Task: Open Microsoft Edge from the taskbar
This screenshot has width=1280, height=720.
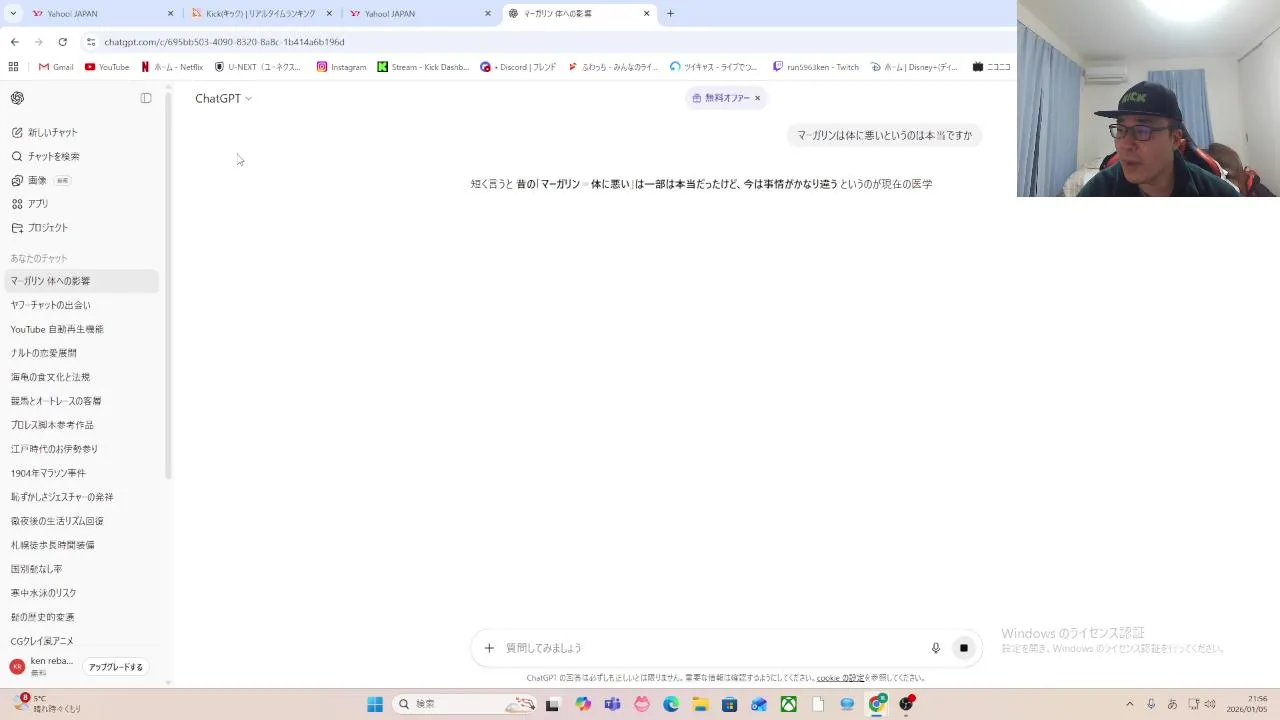Action: pyautogui.click(x=671, y=704)
